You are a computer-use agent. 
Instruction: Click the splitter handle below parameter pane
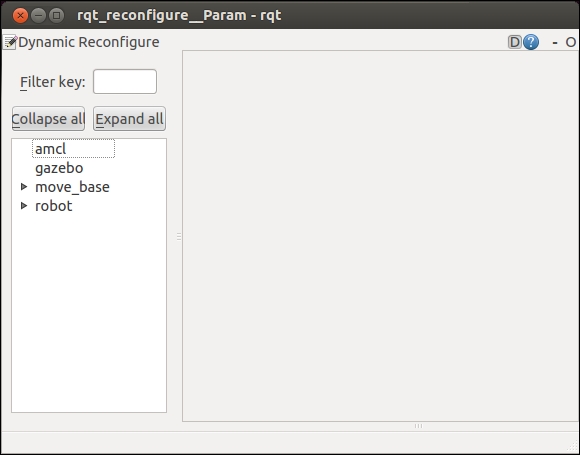click(418, 426)
